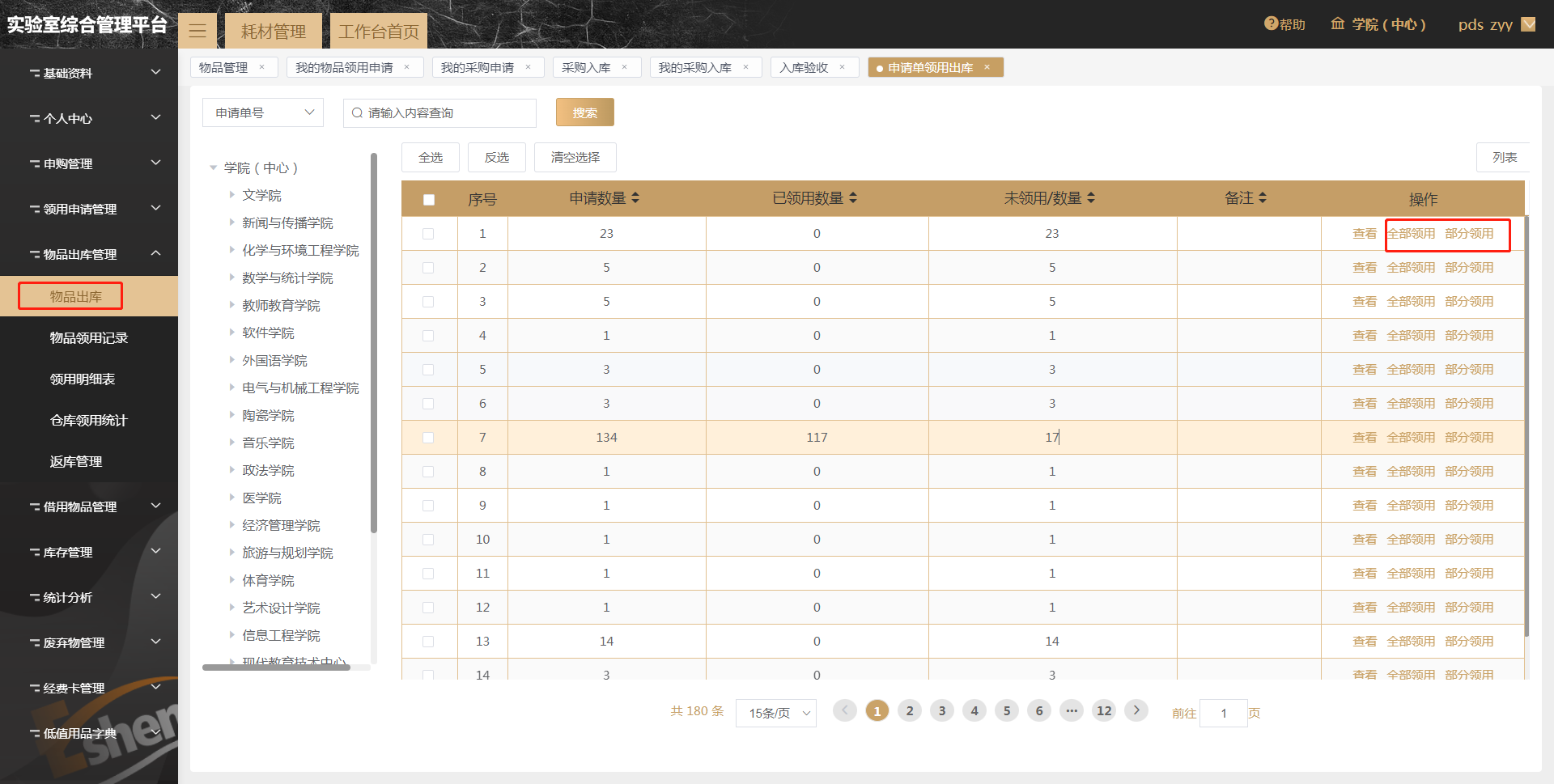Open the 申请单号 search field dropdown
The height and width of the screenshot is (784, 1554).
click(x=262, y=112)
